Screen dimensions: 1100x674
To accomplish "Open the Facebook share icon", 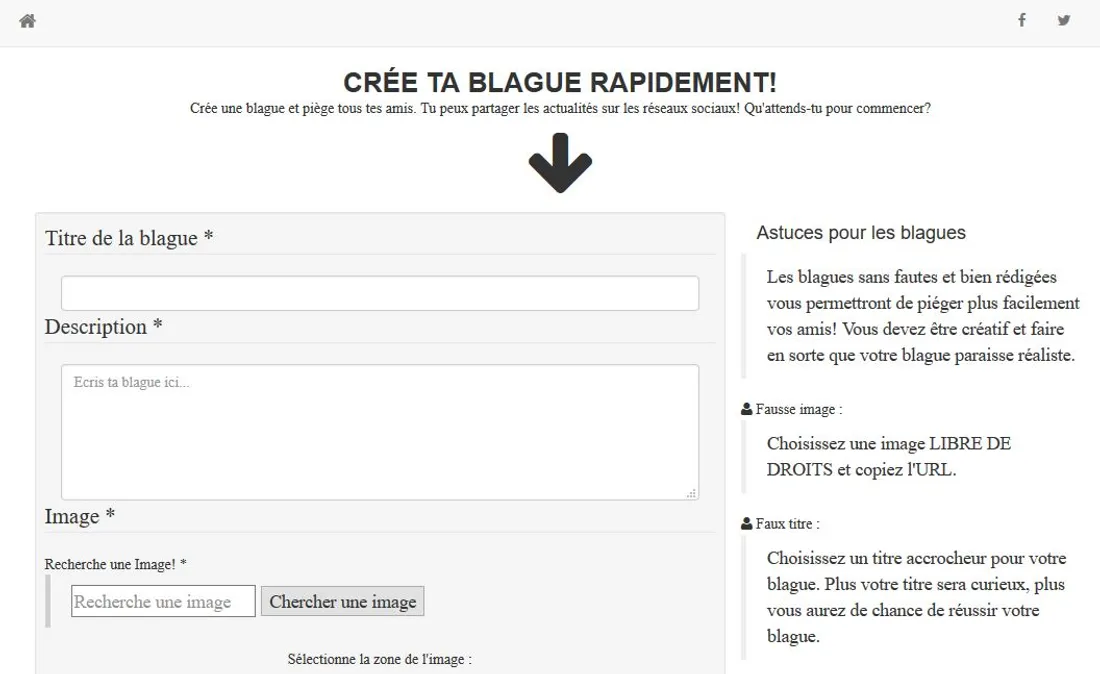I will (x=1021, y=20).
